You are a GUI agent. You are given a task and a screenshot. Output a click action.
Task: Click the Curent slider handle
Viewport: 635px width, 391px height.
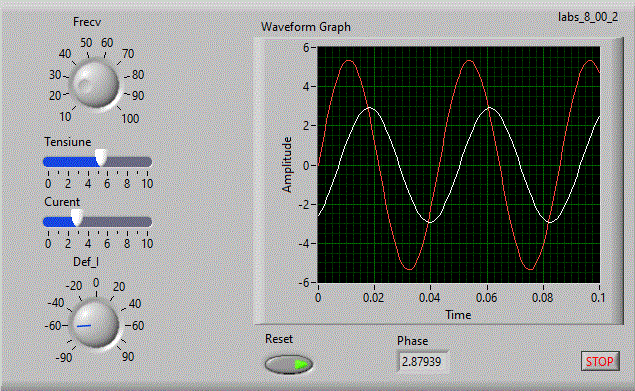[77, 218]
